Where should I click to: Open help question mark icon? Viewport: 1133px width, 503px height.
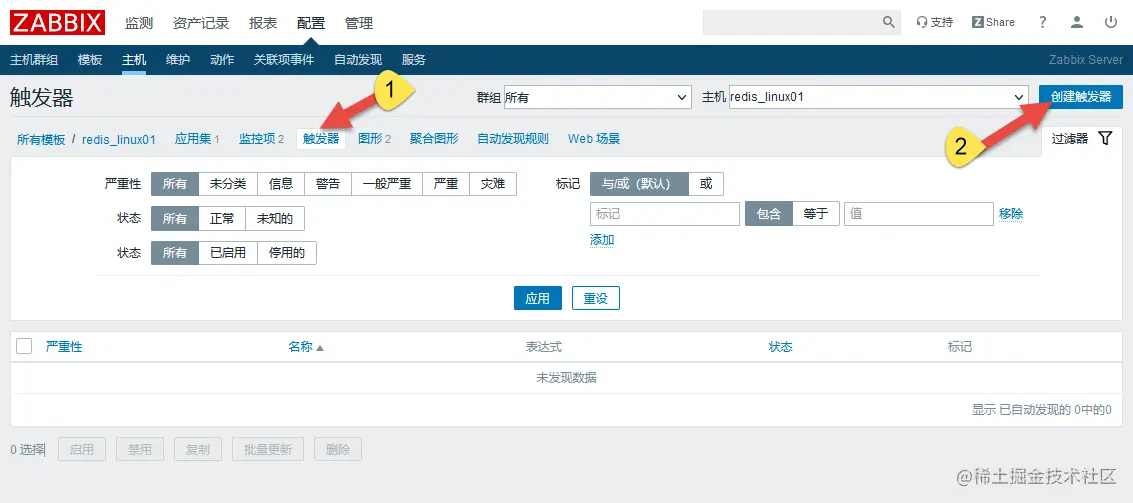click(1043, 22)
